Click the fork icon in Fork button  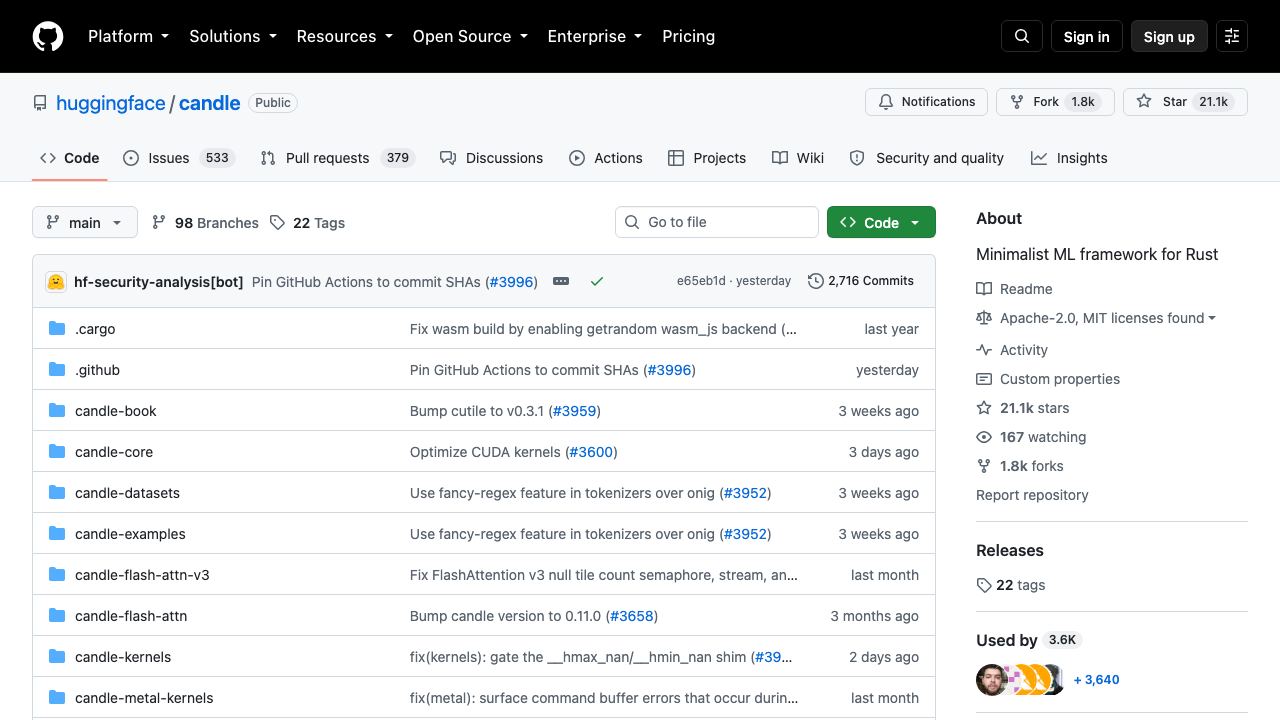coord(1017,102)
